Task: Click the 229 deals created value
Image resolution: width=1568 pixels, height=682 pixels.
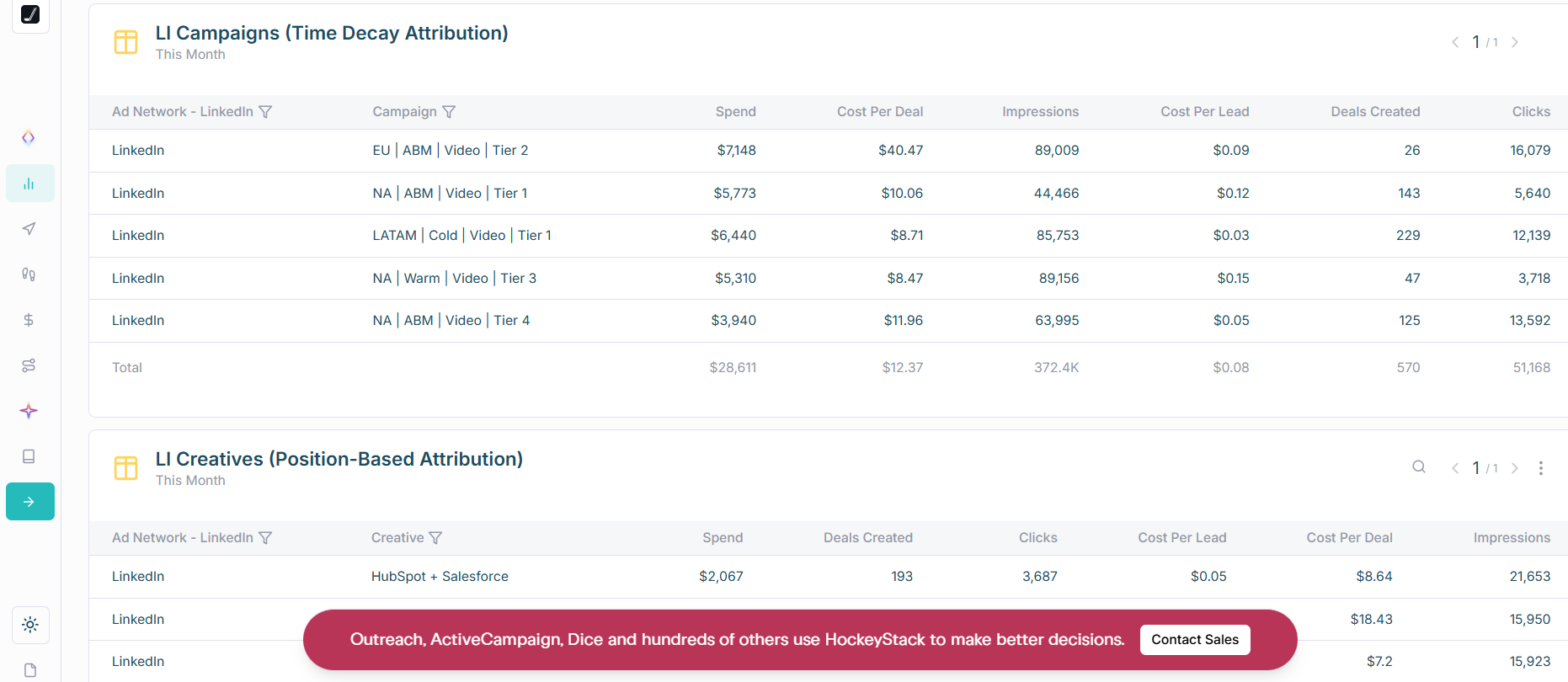Action: [1408, 235]
